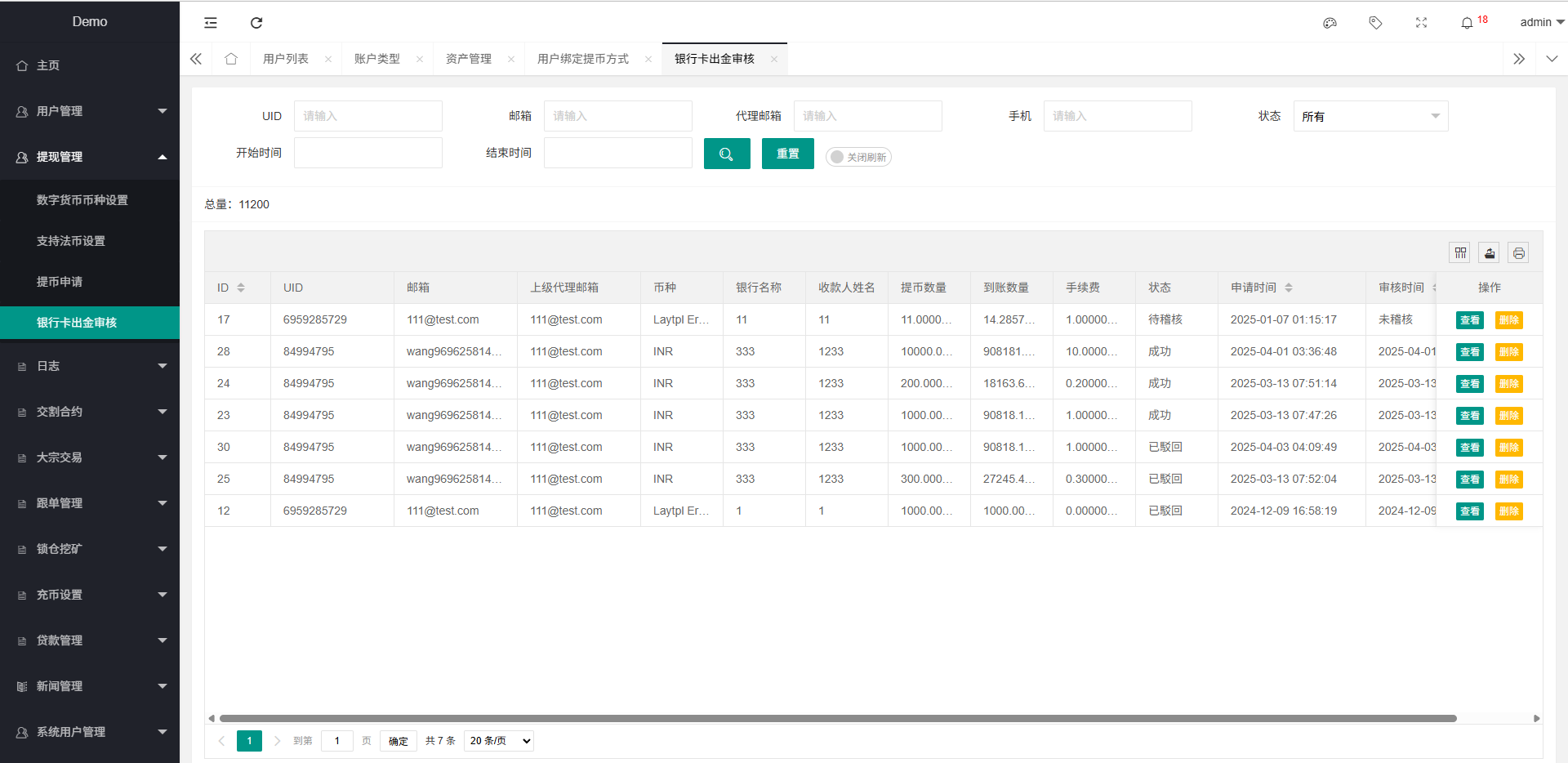The image size is (1568, 763).
Task: Open 提币申请 in the sidebar
Action: click(60, 282)
